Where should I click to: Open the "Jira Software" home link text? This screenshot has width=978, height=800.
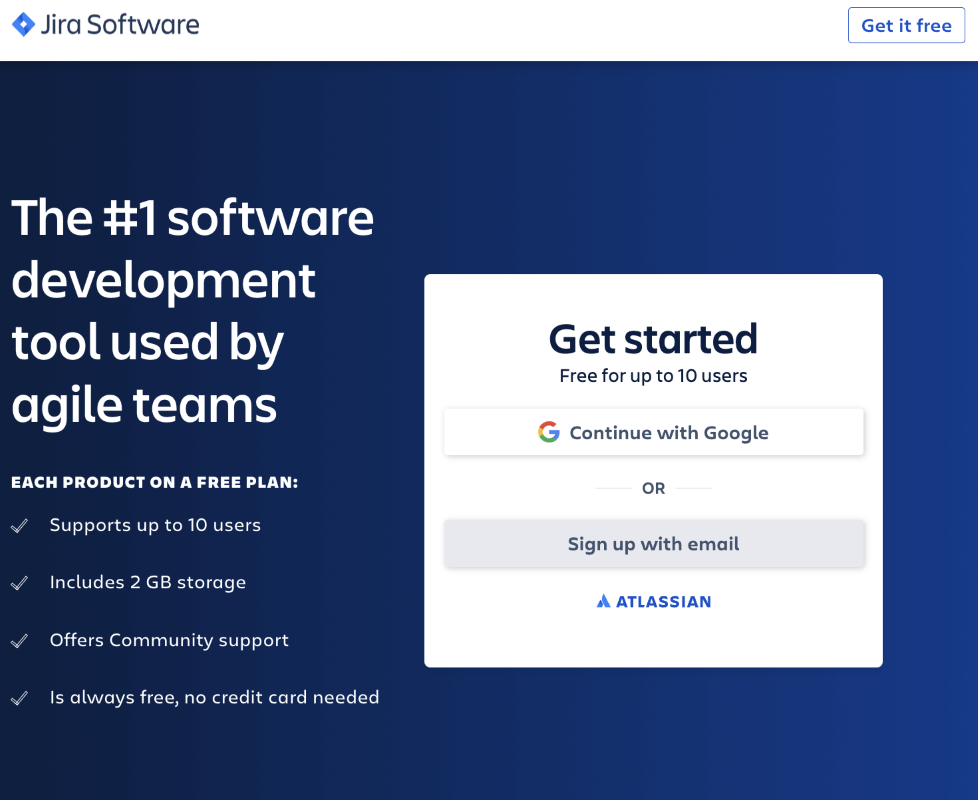click(x=120, y=25)
